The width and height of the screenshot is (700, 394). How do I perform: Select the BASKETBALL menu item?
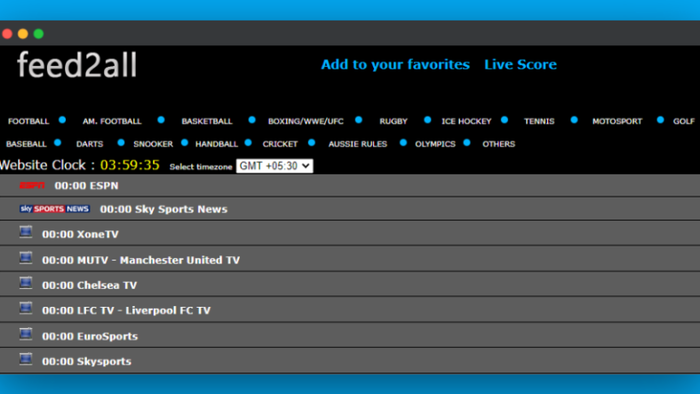[x=207, y=121]
